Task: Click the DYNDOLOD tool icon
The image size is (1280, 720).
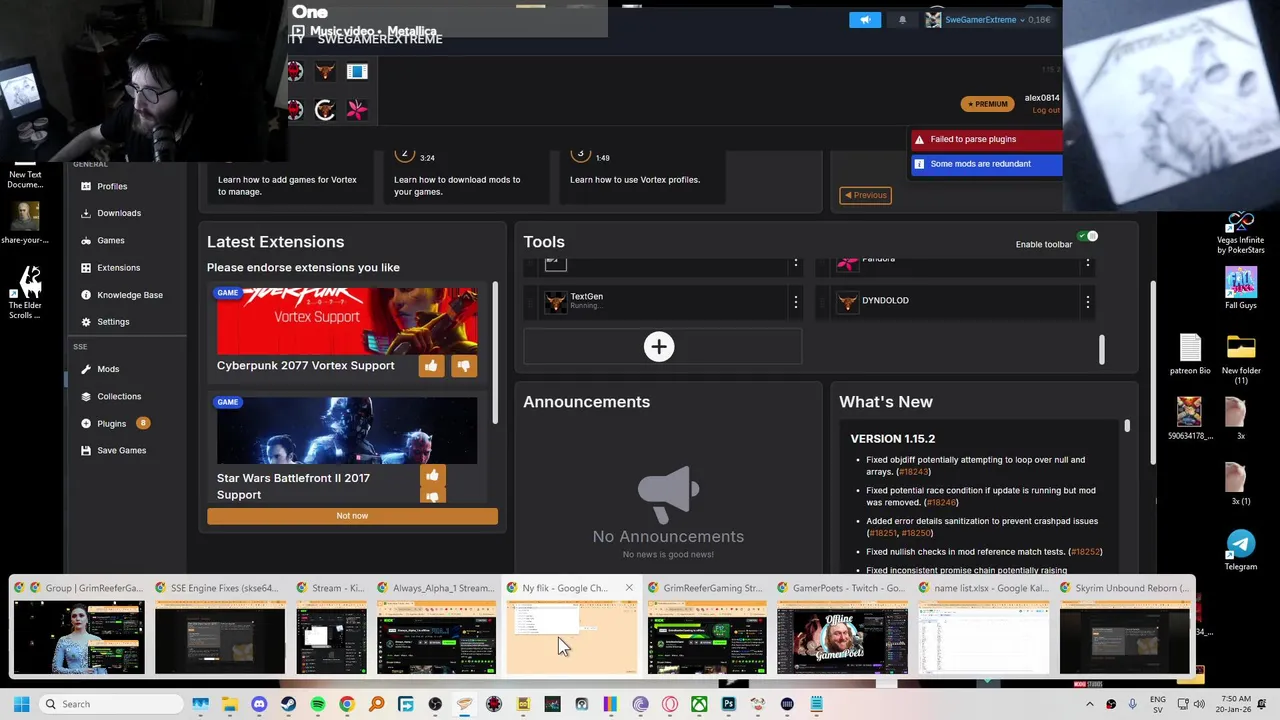Action: click(x=847, y=301)
